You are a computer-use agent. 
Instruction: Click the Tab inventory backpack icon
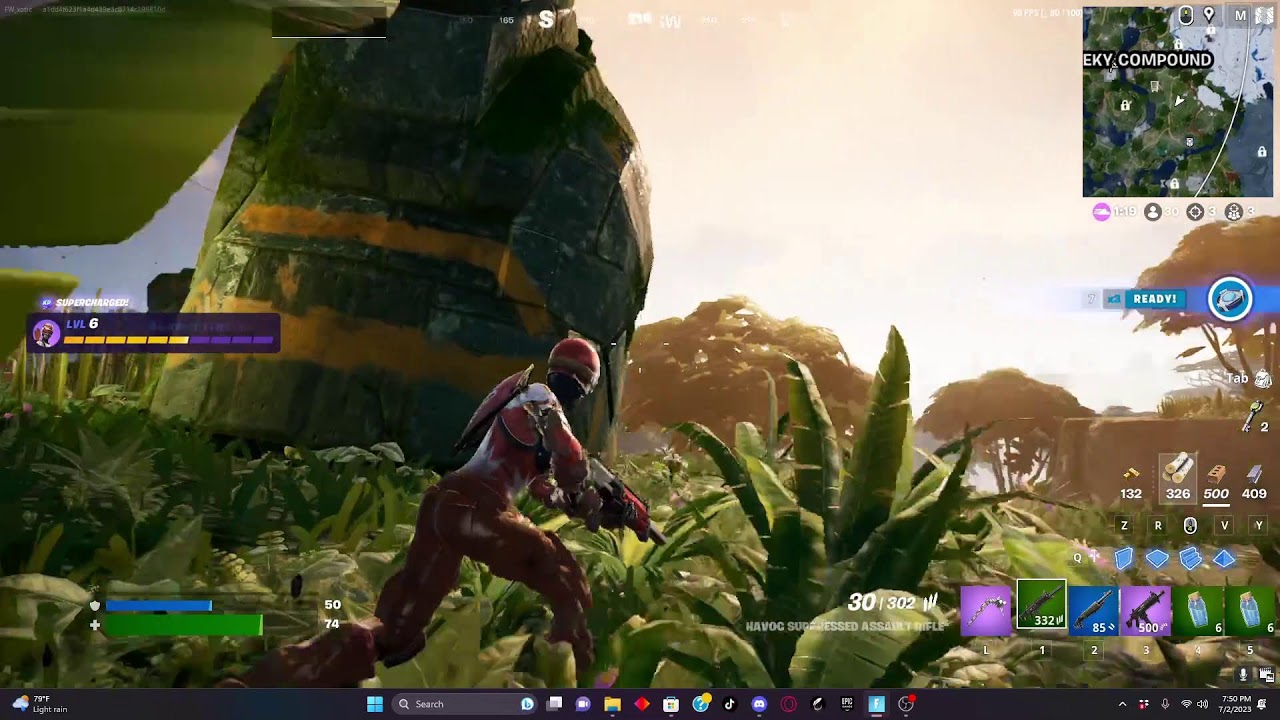(1262, 379)
